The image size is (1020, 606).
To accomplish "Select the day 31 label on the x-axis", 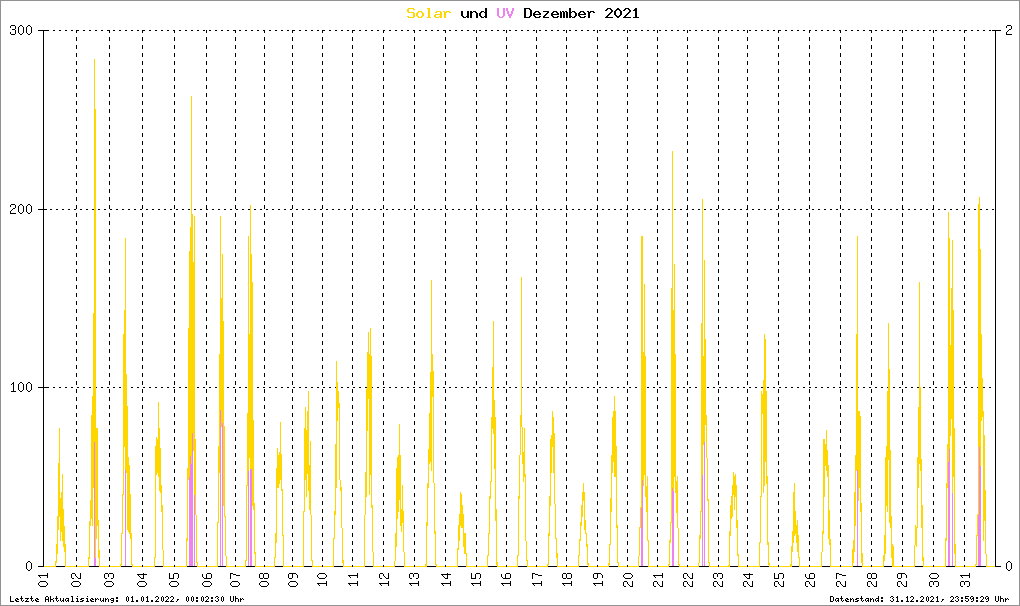I will [x=966, y=580].
